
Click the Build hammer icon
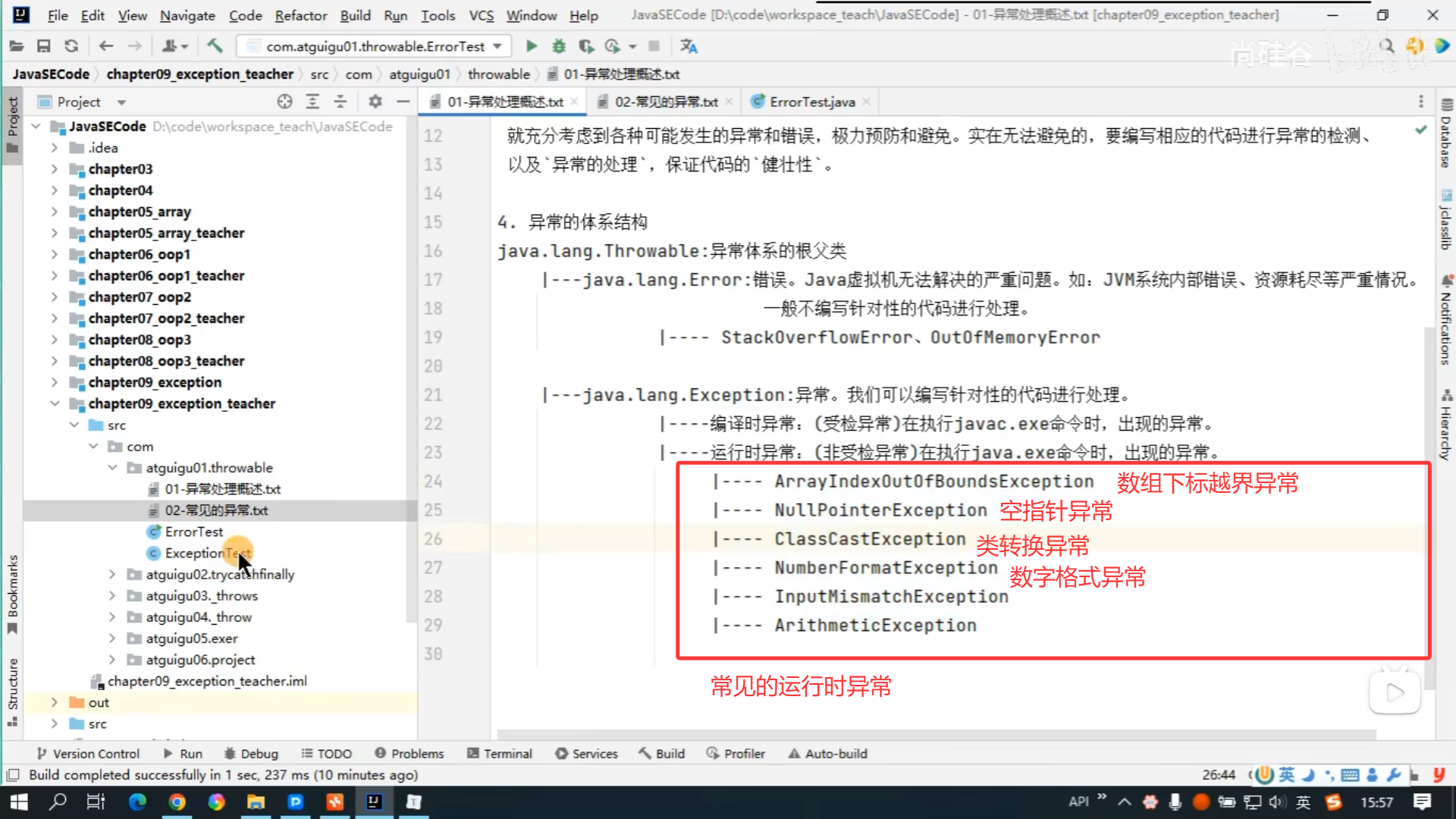pyautogui.click(x=215, y=46)
